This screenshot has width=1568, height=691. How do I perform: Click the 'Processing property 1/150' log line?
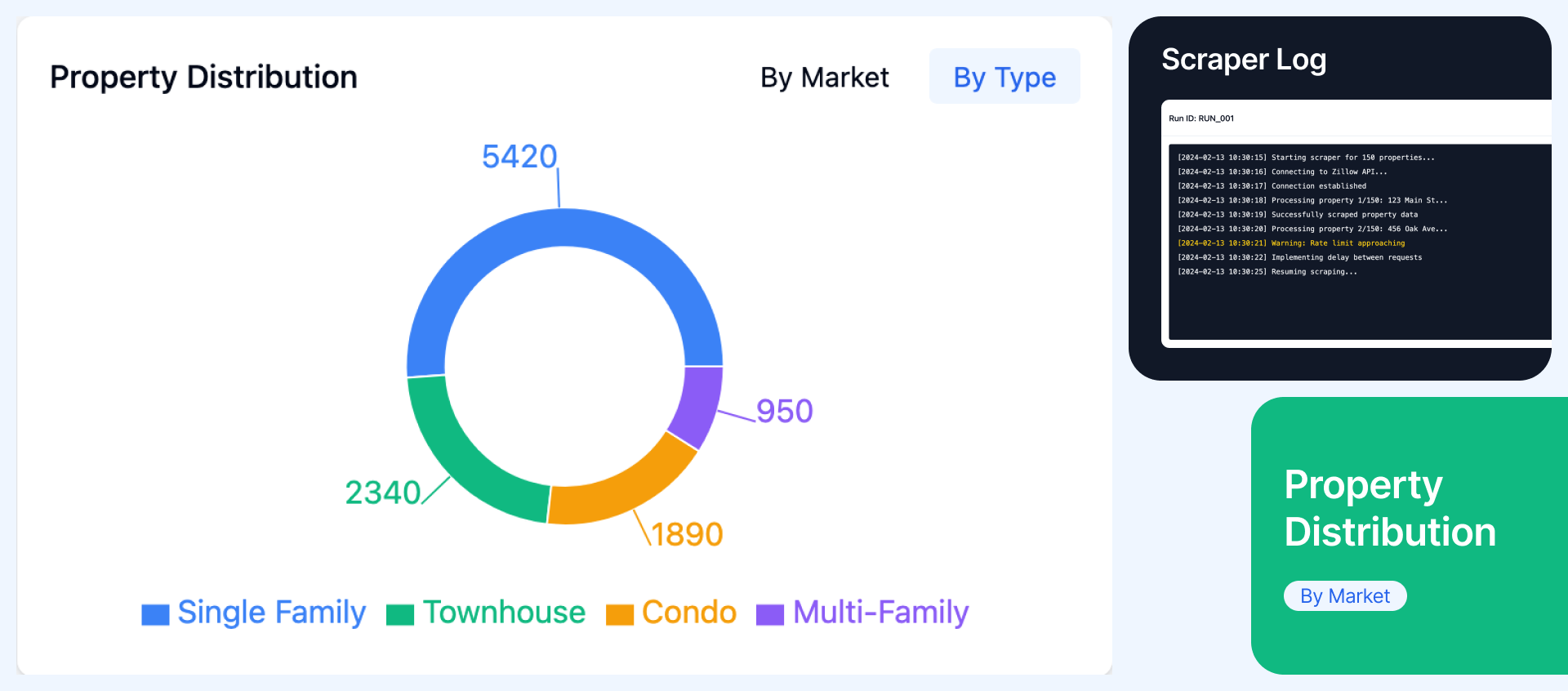1312,200
